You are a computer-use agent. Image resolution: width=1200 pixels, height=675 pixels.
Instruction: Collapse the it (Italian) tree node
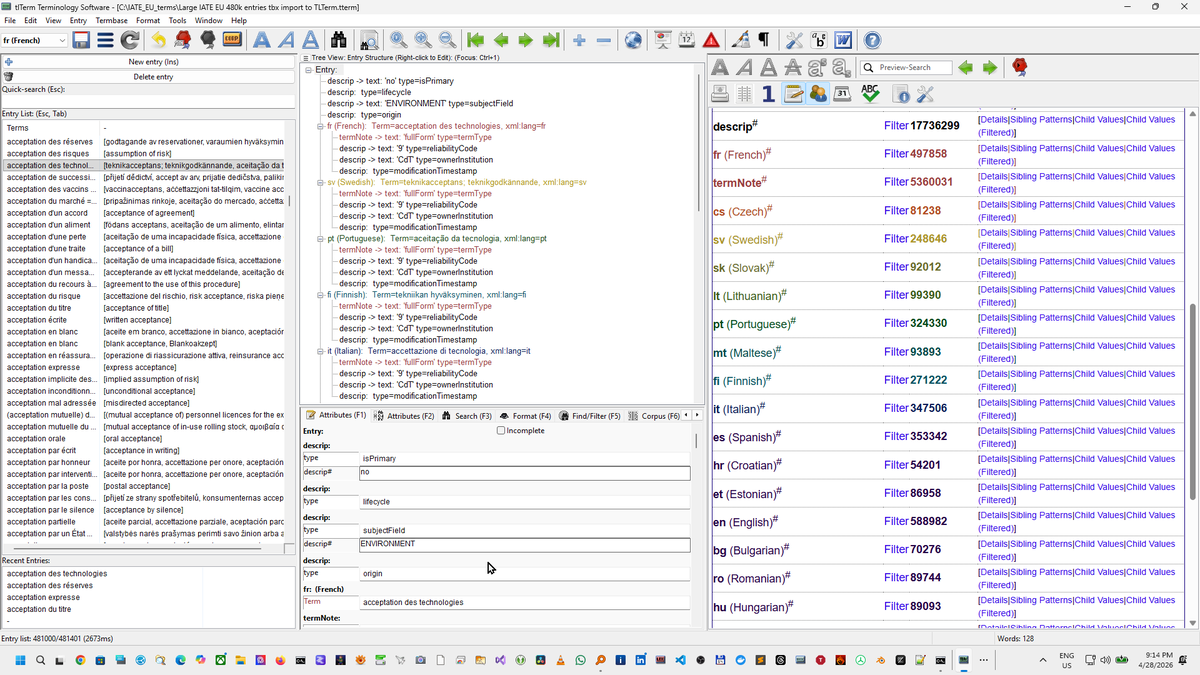click(321, 351)
